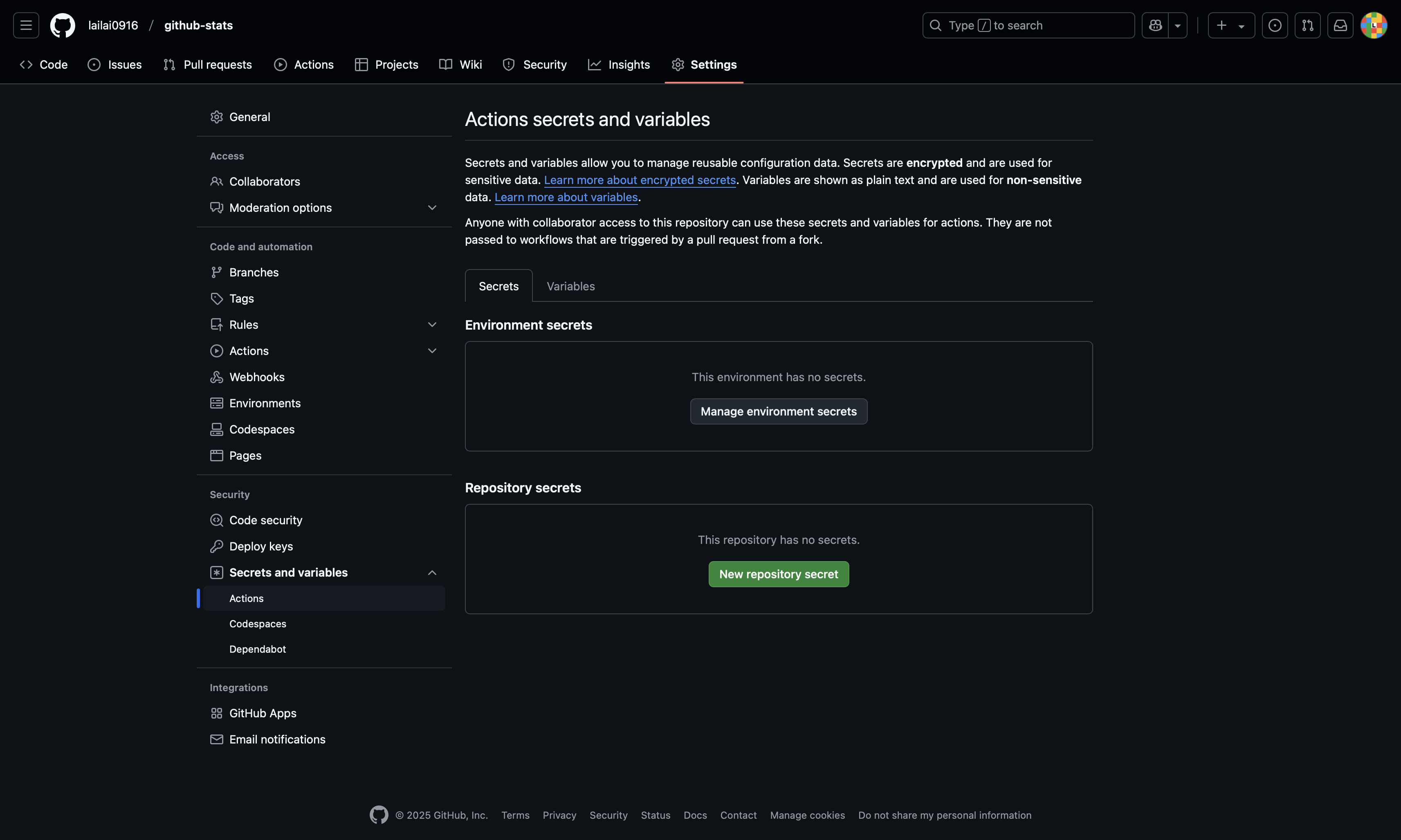1401x840 pixels.
Task: Click the Pages browser icon
Action: point(217,456)
